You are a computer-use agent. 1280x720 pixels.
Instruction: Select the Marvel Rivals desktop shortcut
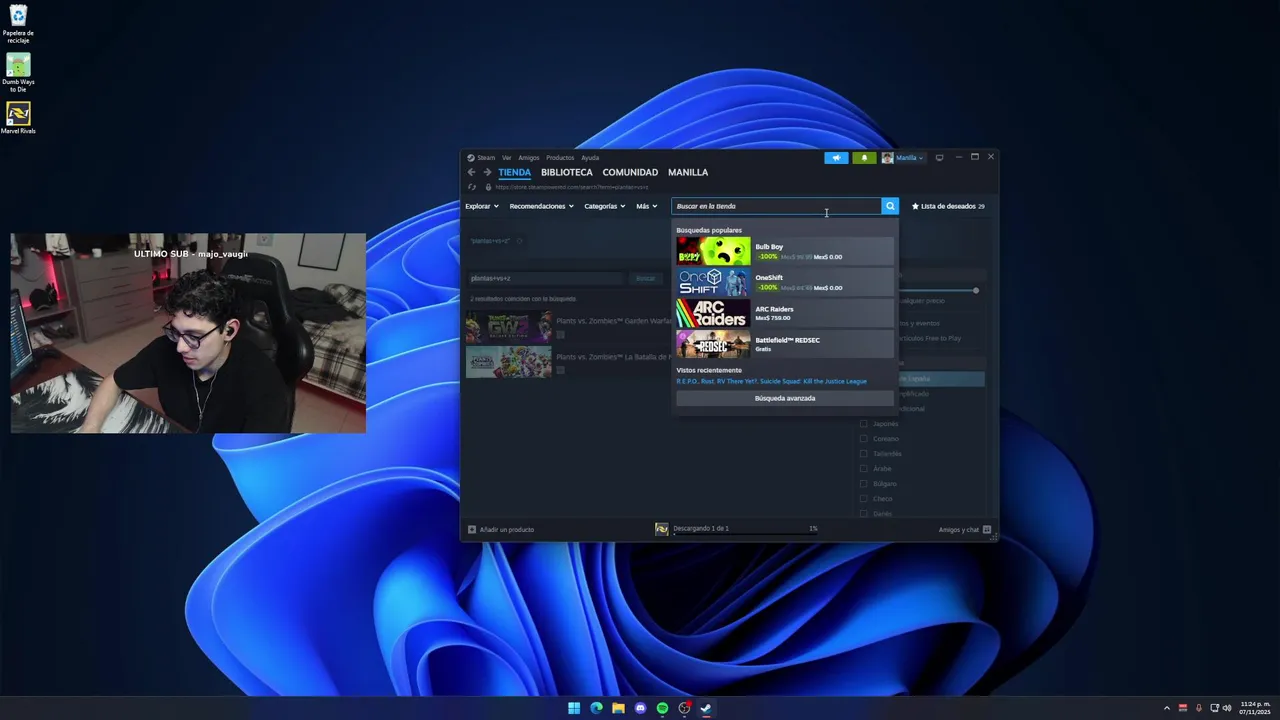pyautogui.click(x=18, y=118)
